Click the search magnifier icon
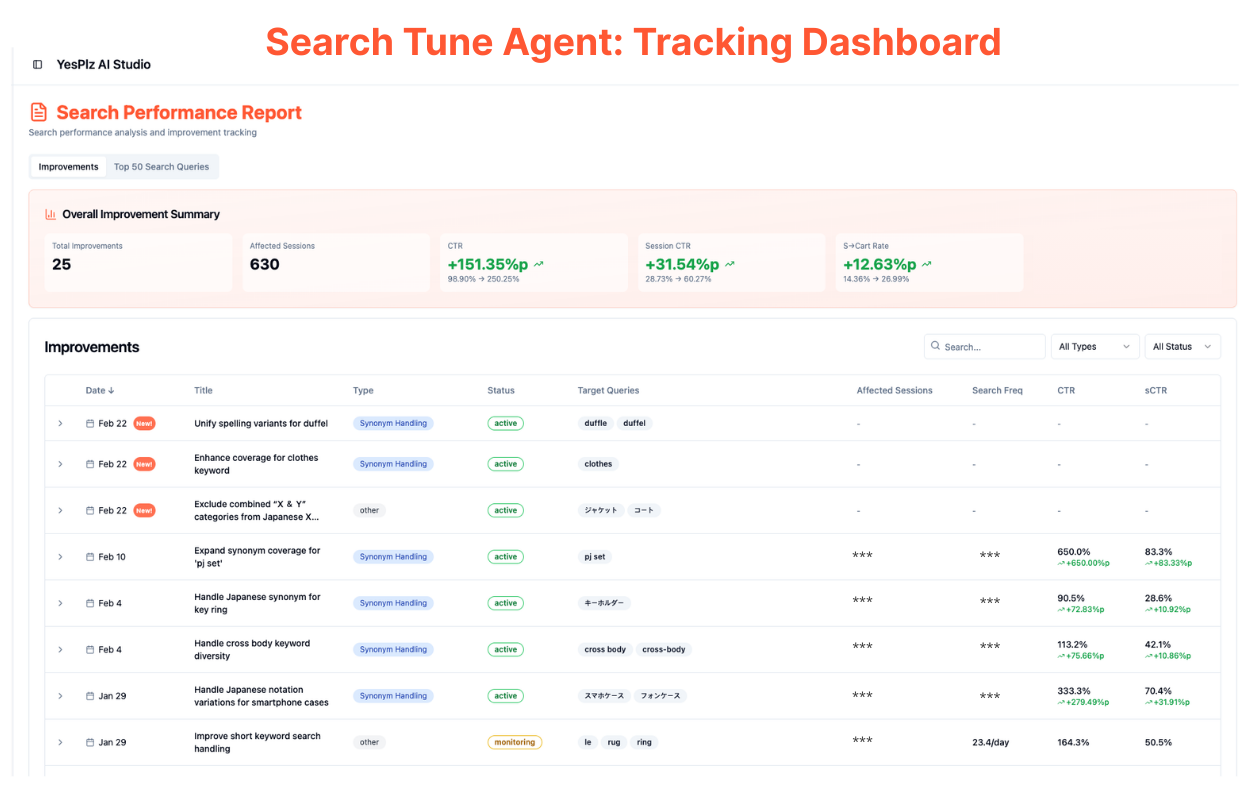Image resolution: width=1250 pixels, height=807 pixels. (x=935, y=347)
